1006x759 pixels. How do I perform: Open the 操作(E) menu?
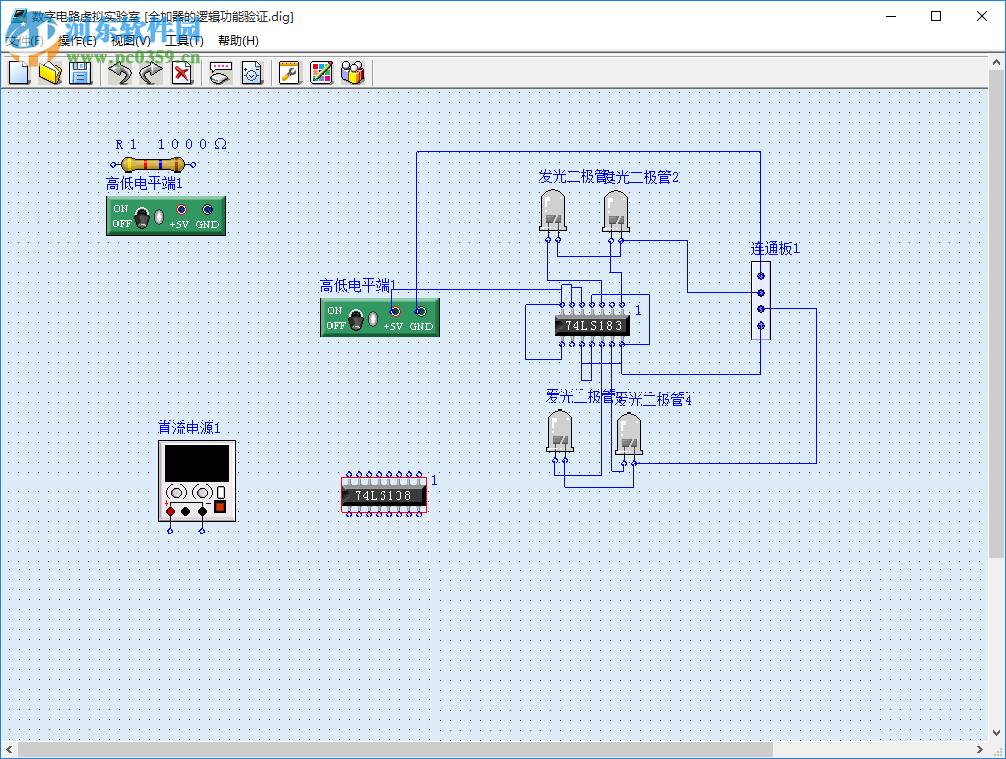pyautogui.click(x=77, y=41)
